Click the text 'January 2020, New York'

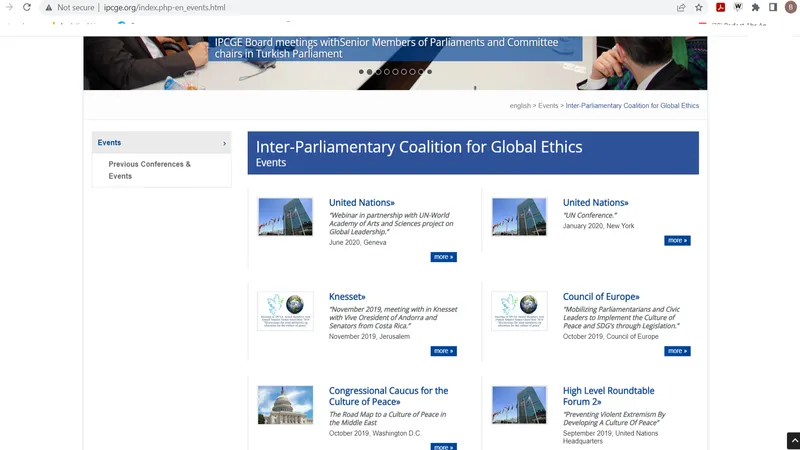tap(598, 226)
